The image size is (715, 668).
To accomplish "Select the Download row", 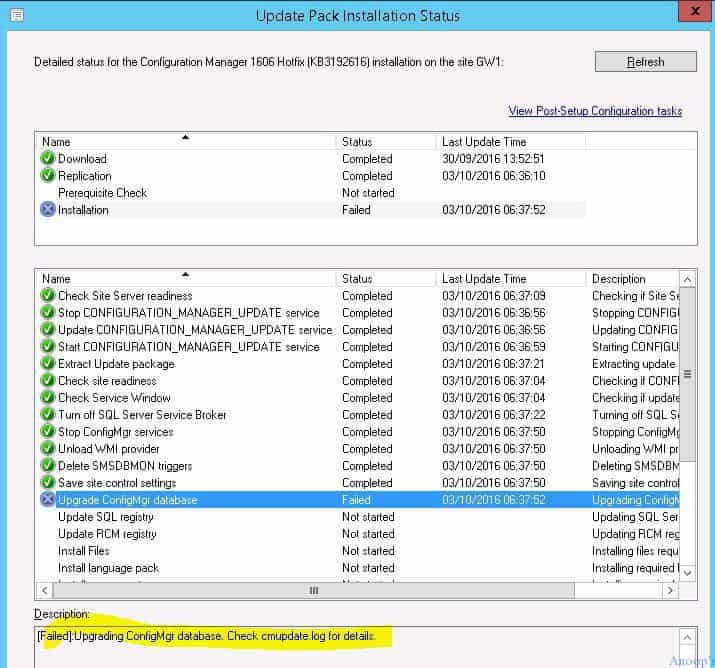I will [312, 158].
